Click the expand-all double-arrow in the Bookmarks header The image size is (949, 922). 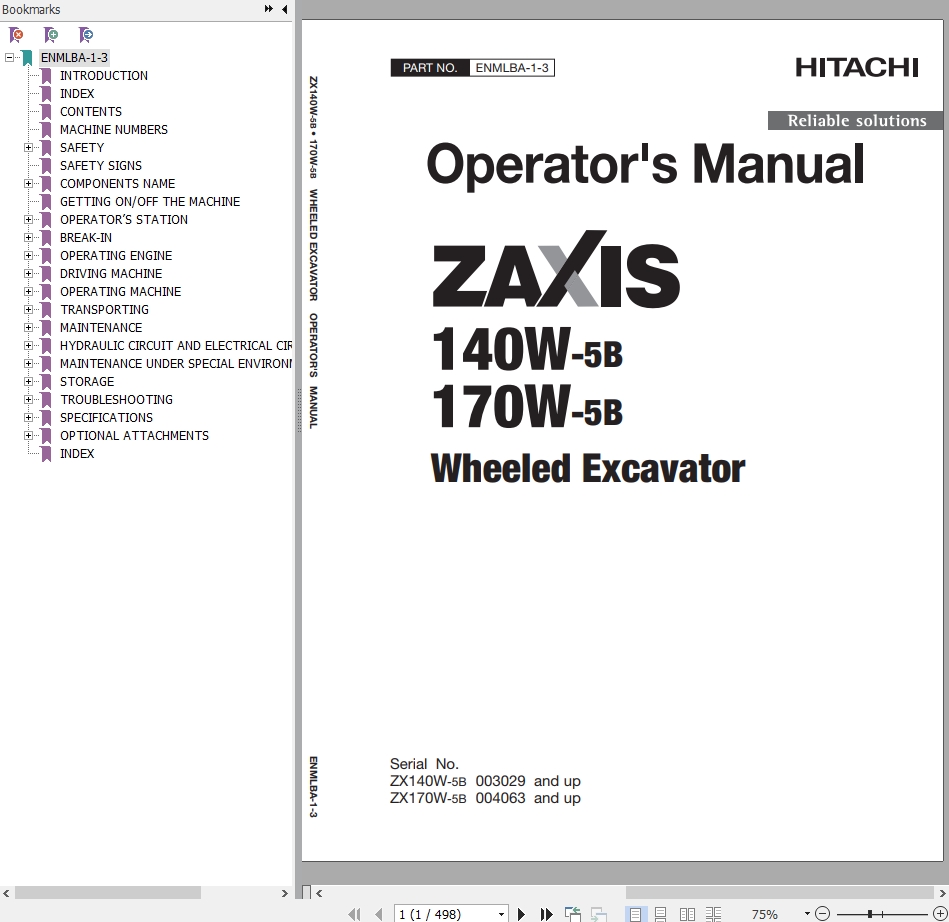(x=269, y=9)
